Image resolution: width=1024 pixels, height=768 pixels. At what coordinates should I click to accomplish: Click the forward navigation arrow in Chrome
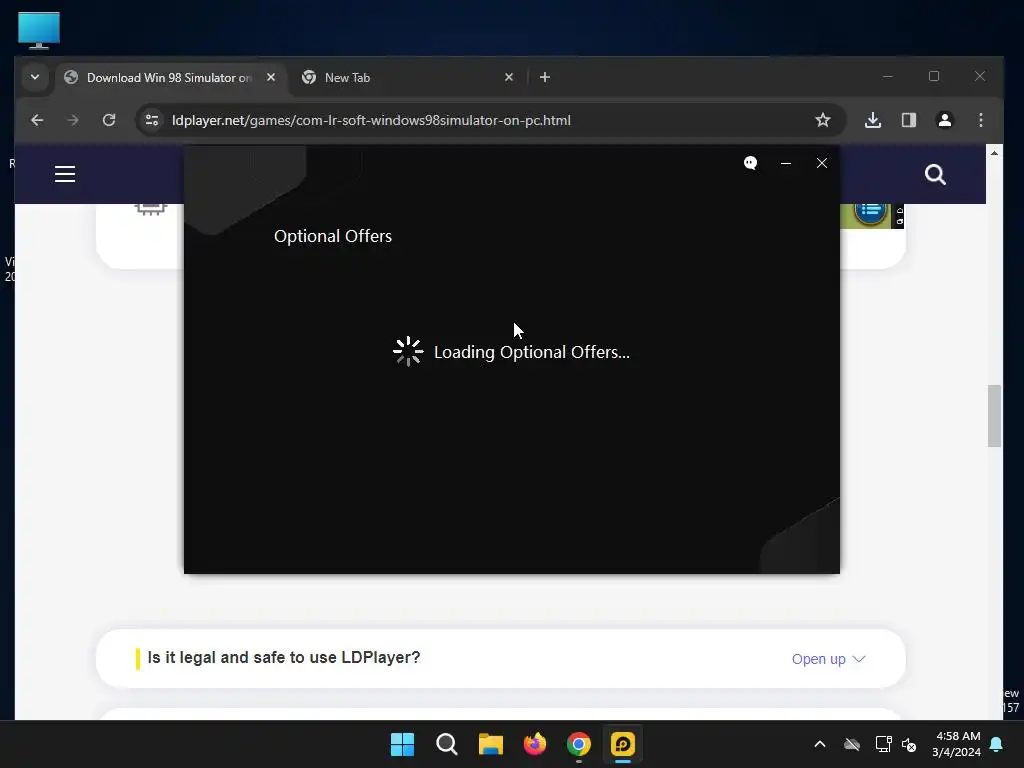pos(72,120)
